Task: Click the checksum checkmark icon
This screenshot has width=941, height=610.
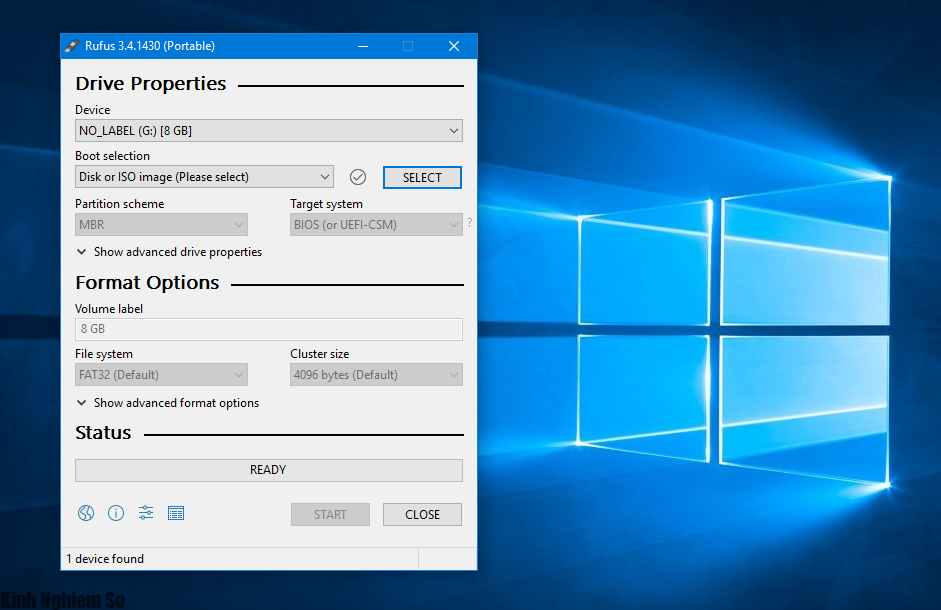Action: tap(358, 177)
